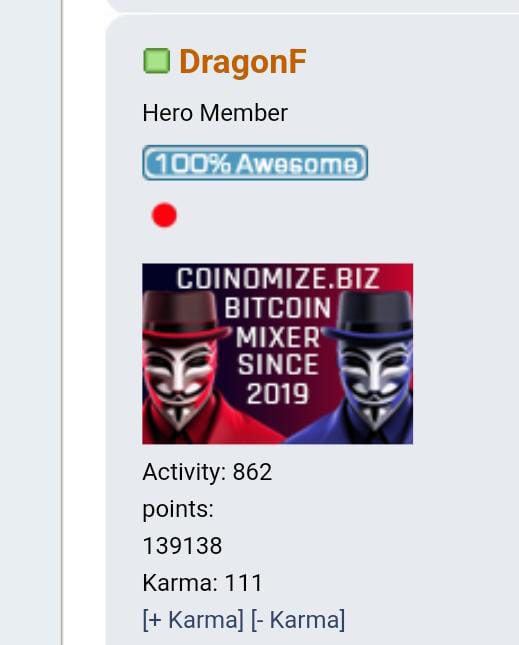This screenshot has width=519, height=645.
Task: Click the blue masked figure in banner
Action: 370,366
